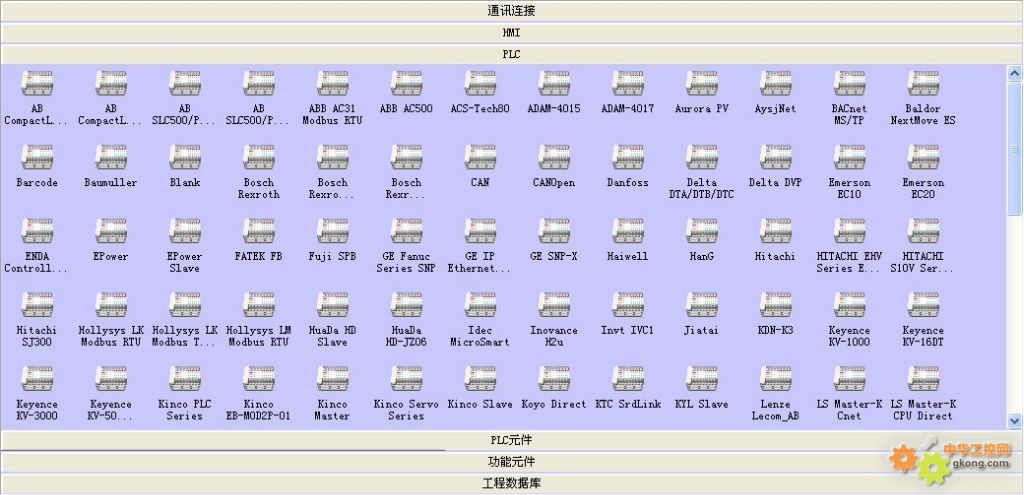This screenshot has width=1024, height=495.
Task: Select the HanG device icon
Action: pyautogui.click(x=701, y=231)
